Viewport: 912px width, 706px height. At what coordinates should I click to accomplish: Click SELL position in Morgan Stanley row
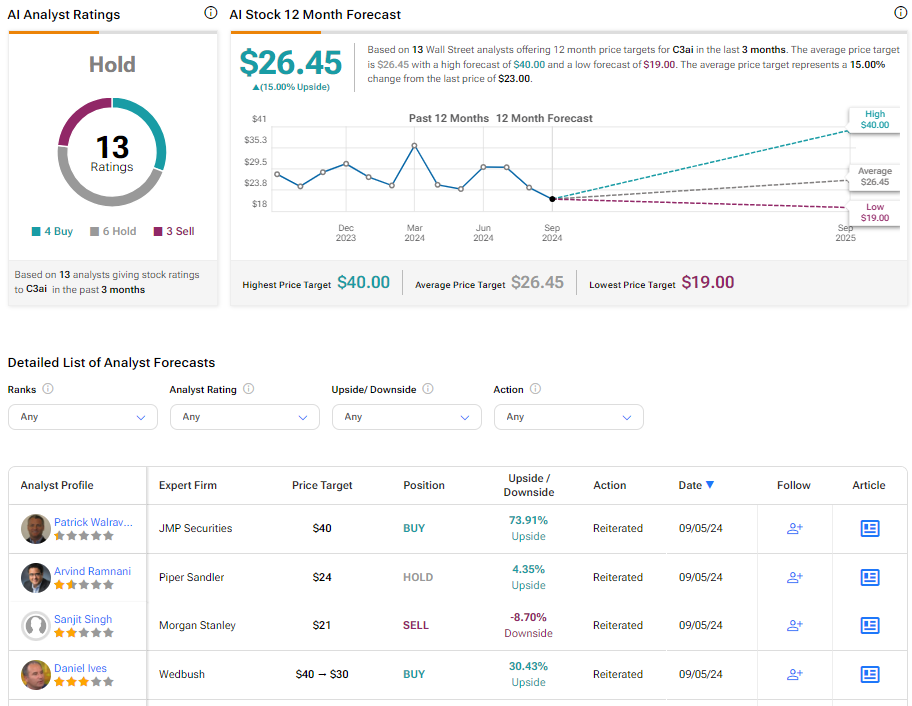point(416,625)
